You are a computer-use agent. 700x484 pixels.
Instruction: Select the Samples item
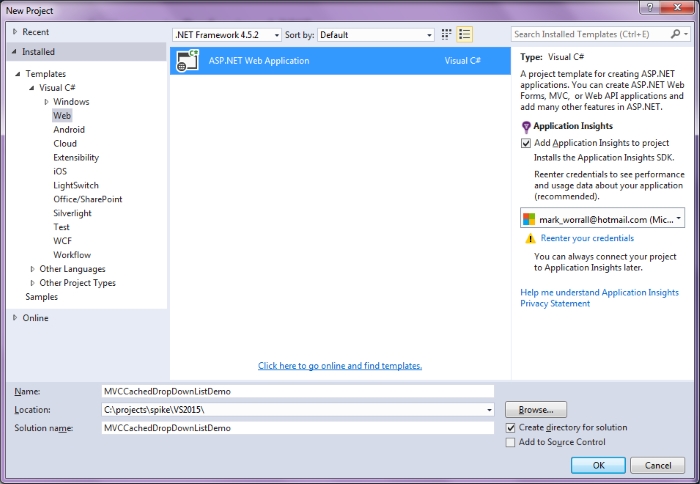tap(42, 296)
